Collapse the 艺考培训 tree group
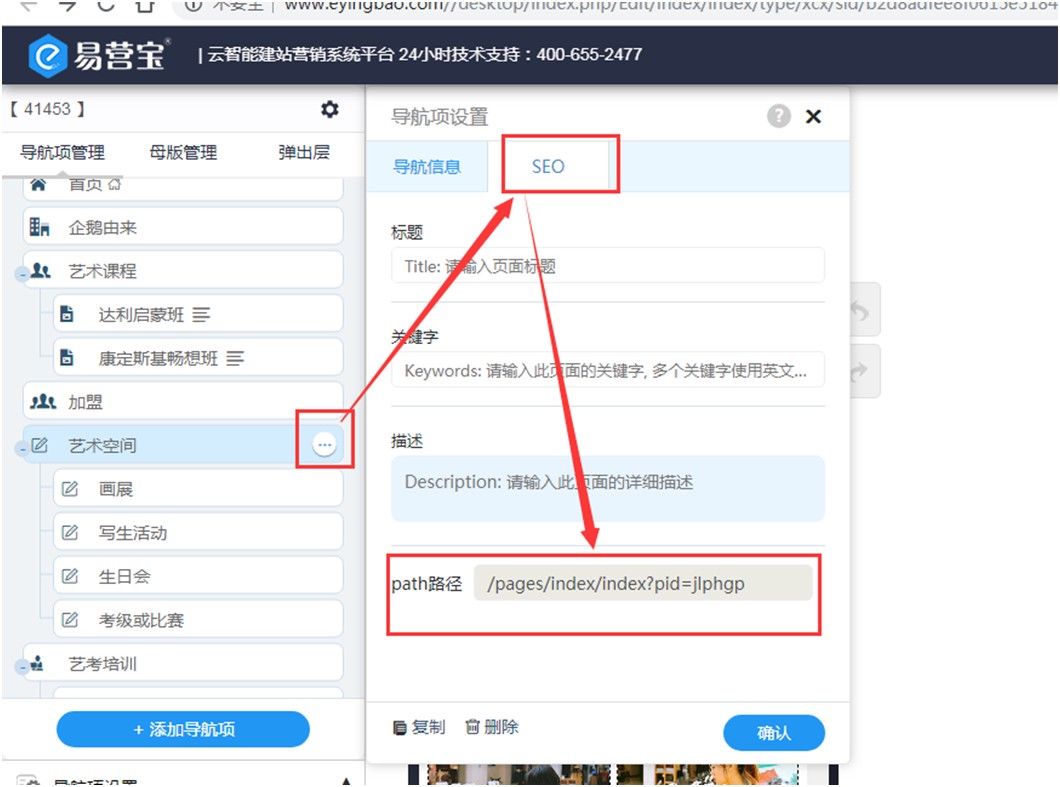1060x787 pixels. click(x=19, y=668)
